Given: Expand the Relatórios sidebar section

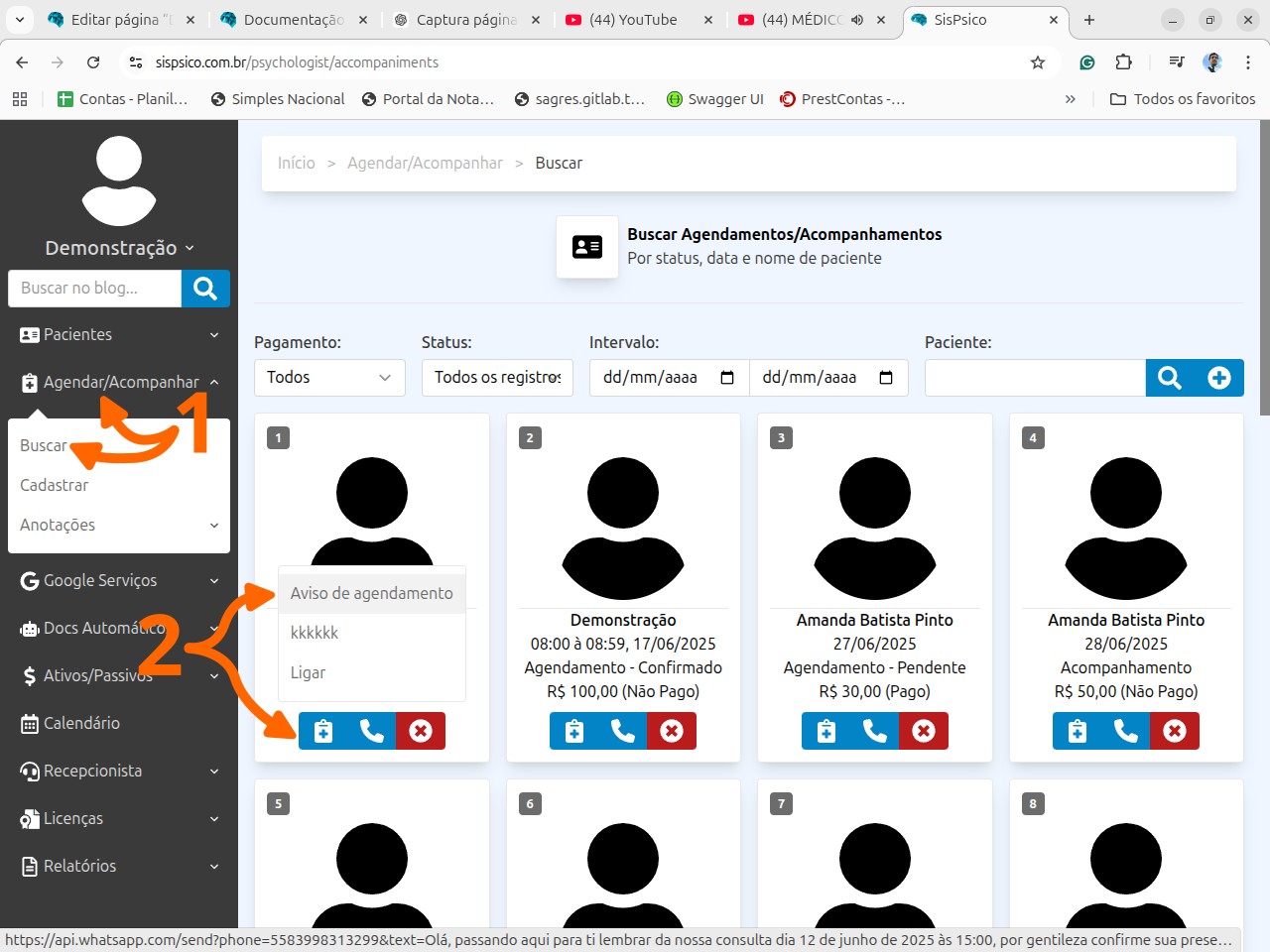Looking at the screenshot, I should pos(119,867).
